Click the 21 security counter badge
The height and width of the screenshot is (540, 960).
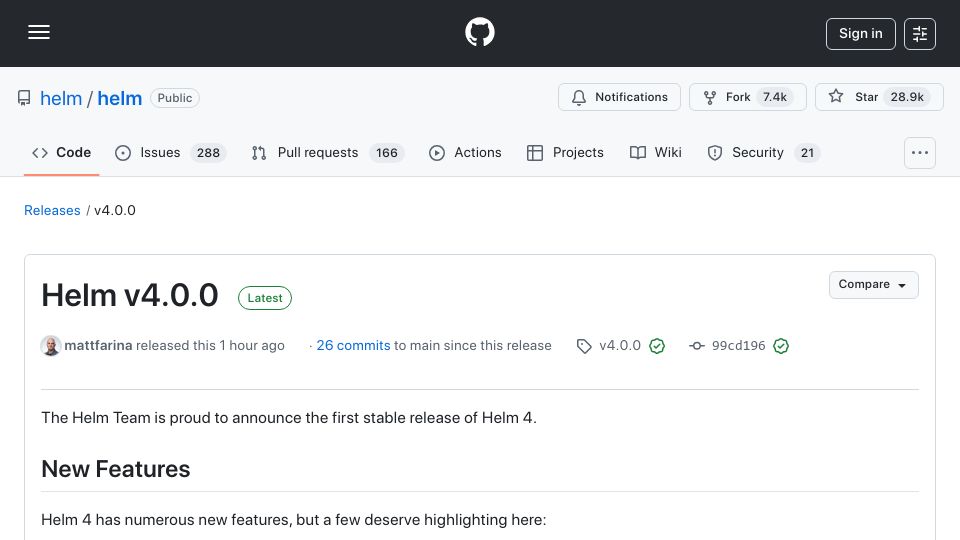pos(807,153)
